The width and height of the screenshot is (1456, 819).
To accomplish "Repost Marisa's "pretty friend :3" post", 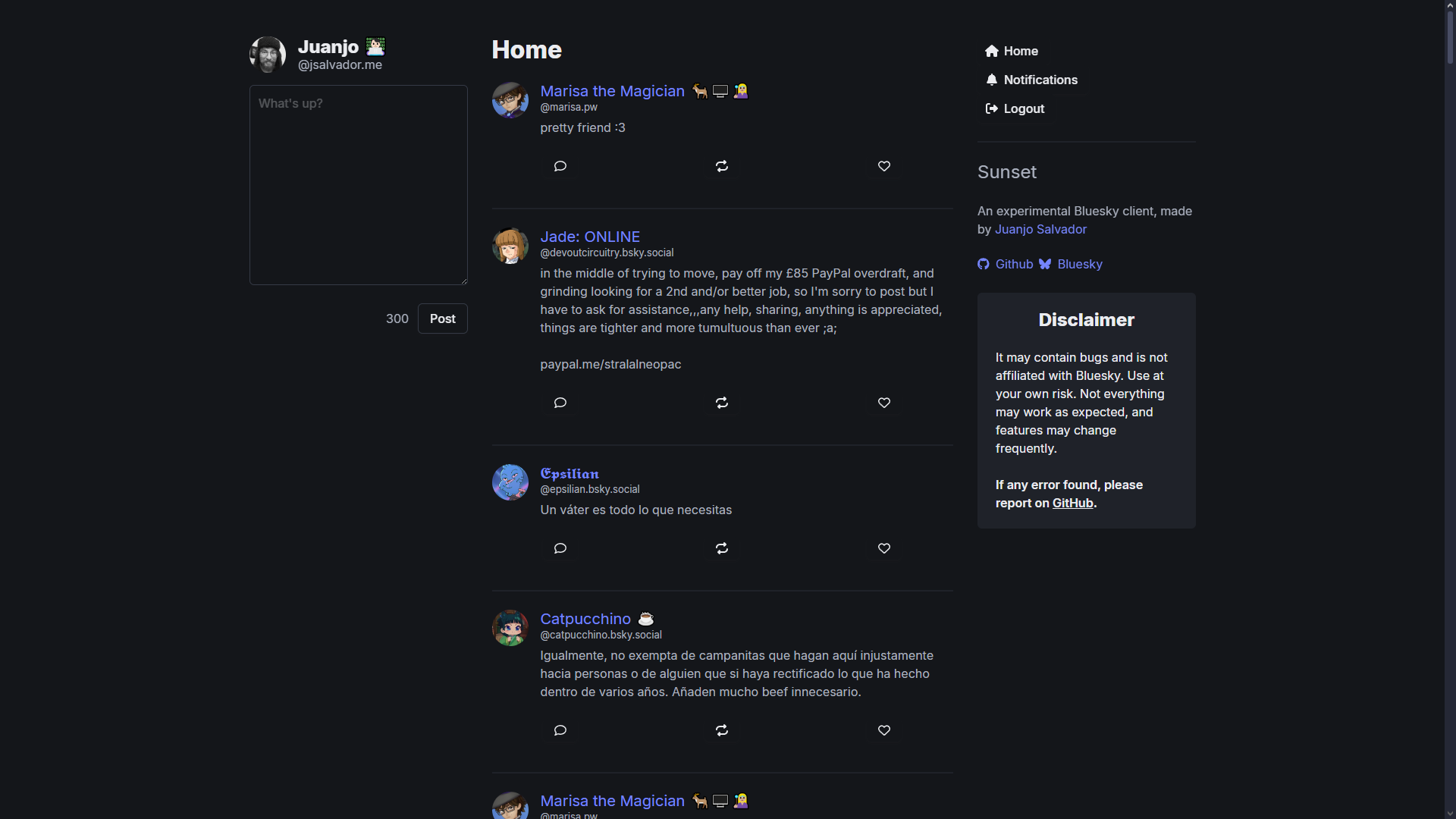I will coord(722,166).
